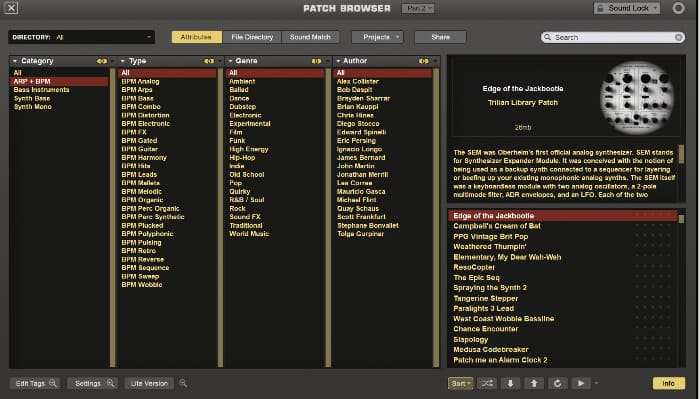Click the patch image thumbnail of the synth

click(x=637, y=97)
